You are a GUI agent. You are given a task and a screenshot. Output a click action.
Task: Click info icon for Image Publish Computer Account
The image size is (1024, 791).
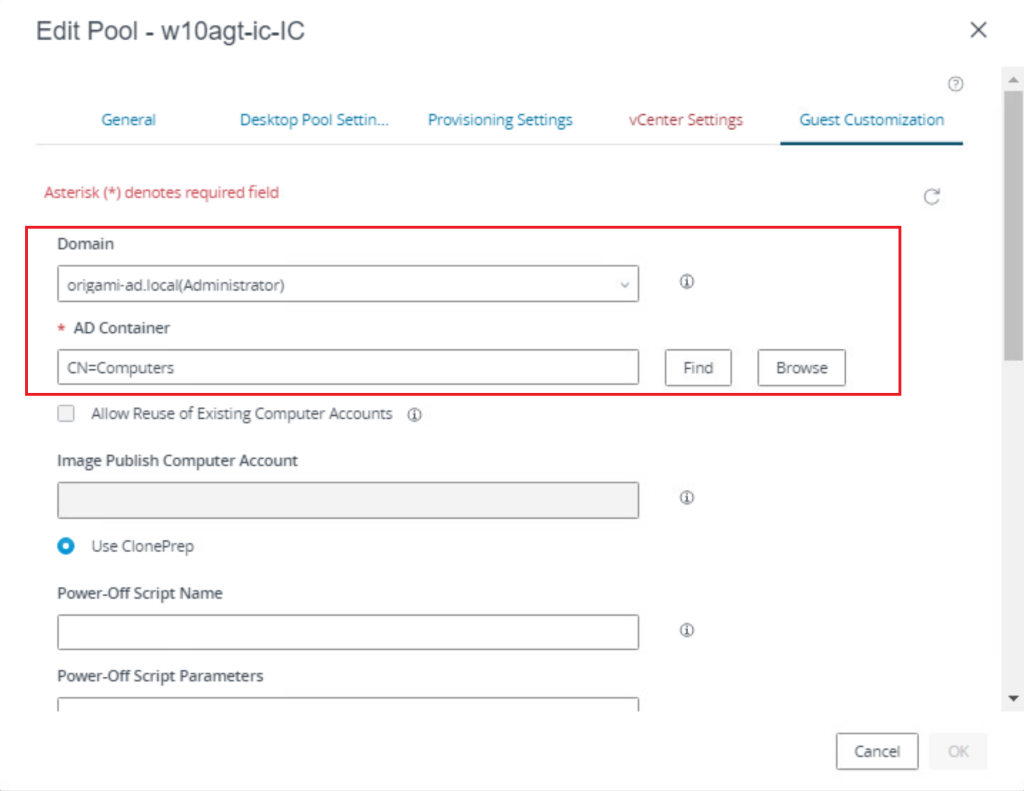tap(687, 497)
